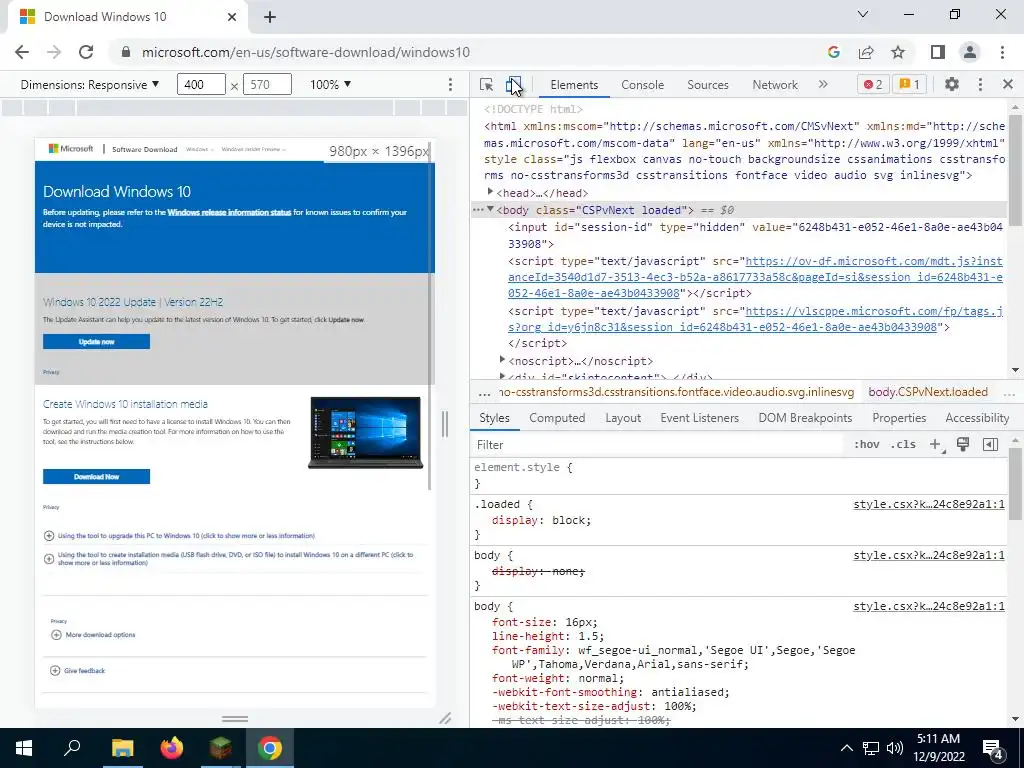Open the Chrome profile avatar

pos(970,52)
